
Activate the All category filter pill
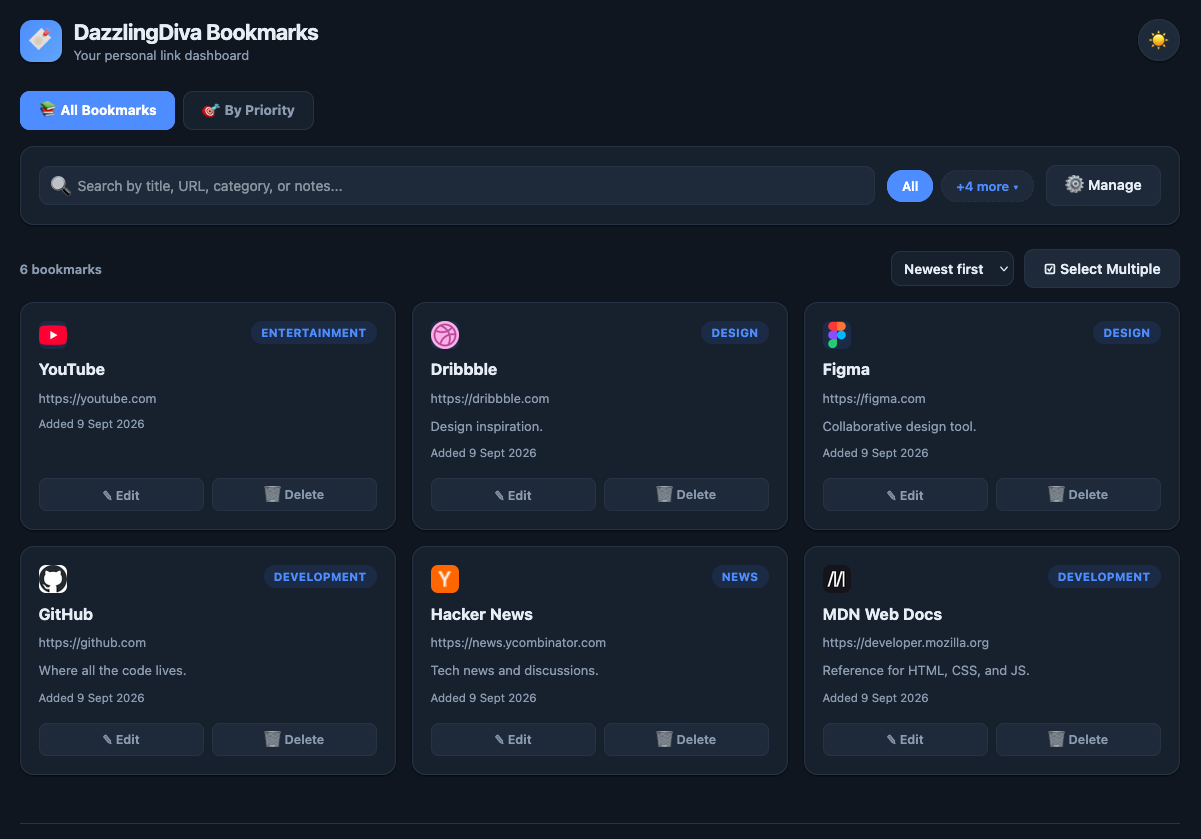pyautogui.click(x=910, y=186)
